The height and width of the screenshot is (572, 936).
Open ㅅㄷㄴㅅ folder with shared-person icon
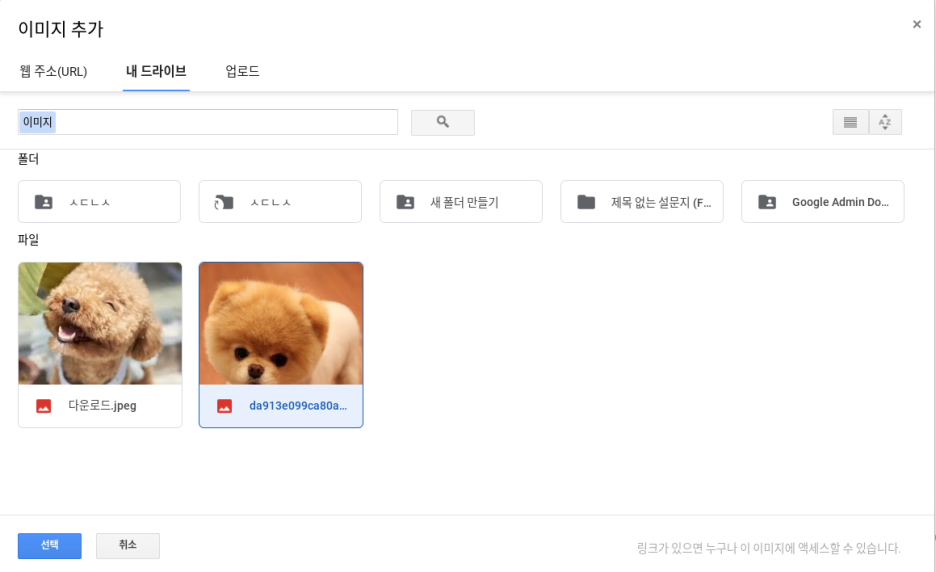coord(99,202)
